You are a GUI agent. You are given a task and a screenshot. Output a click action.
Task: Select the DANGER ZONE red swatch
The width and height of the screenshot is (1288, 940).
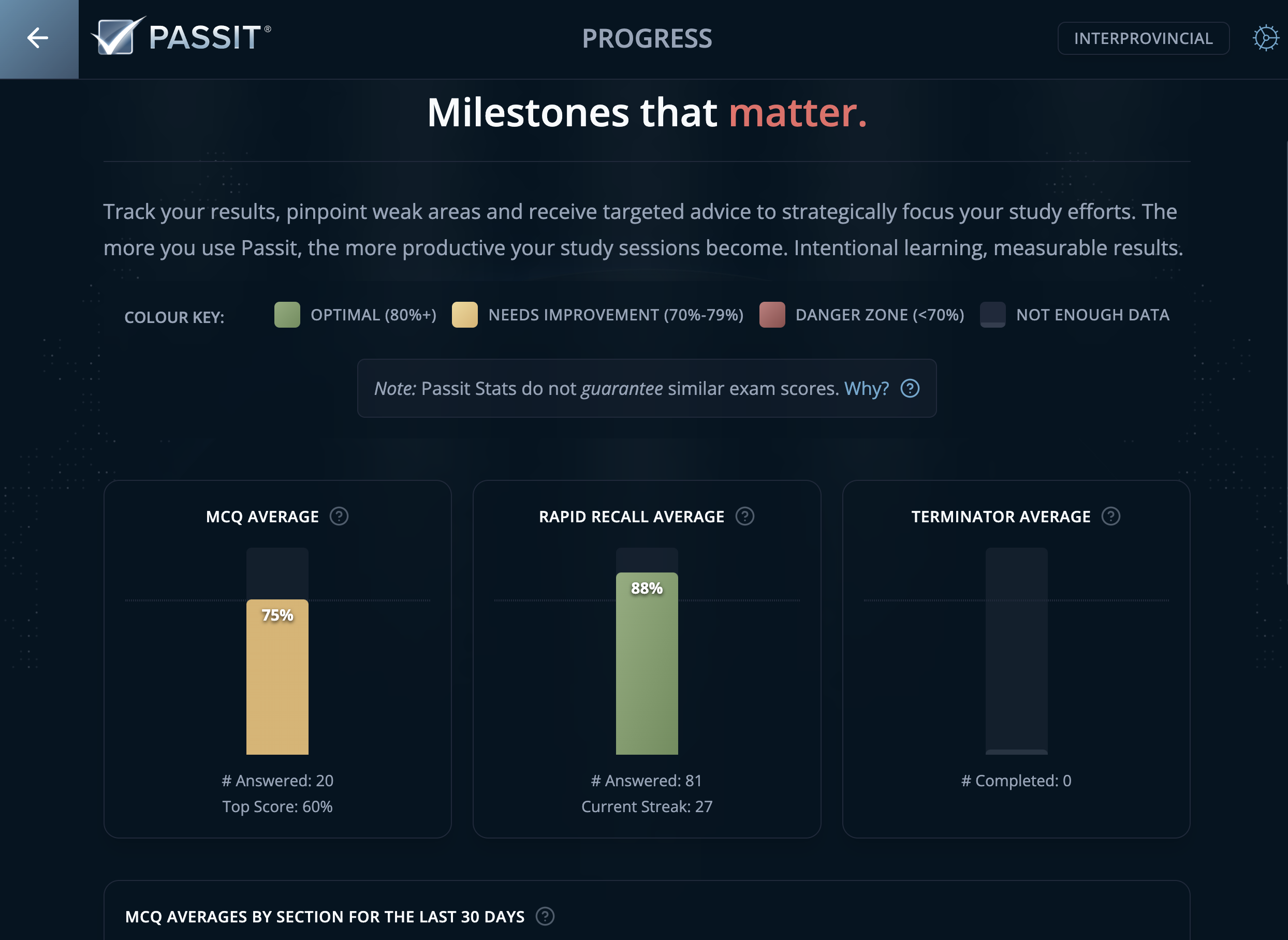(773, 315)
